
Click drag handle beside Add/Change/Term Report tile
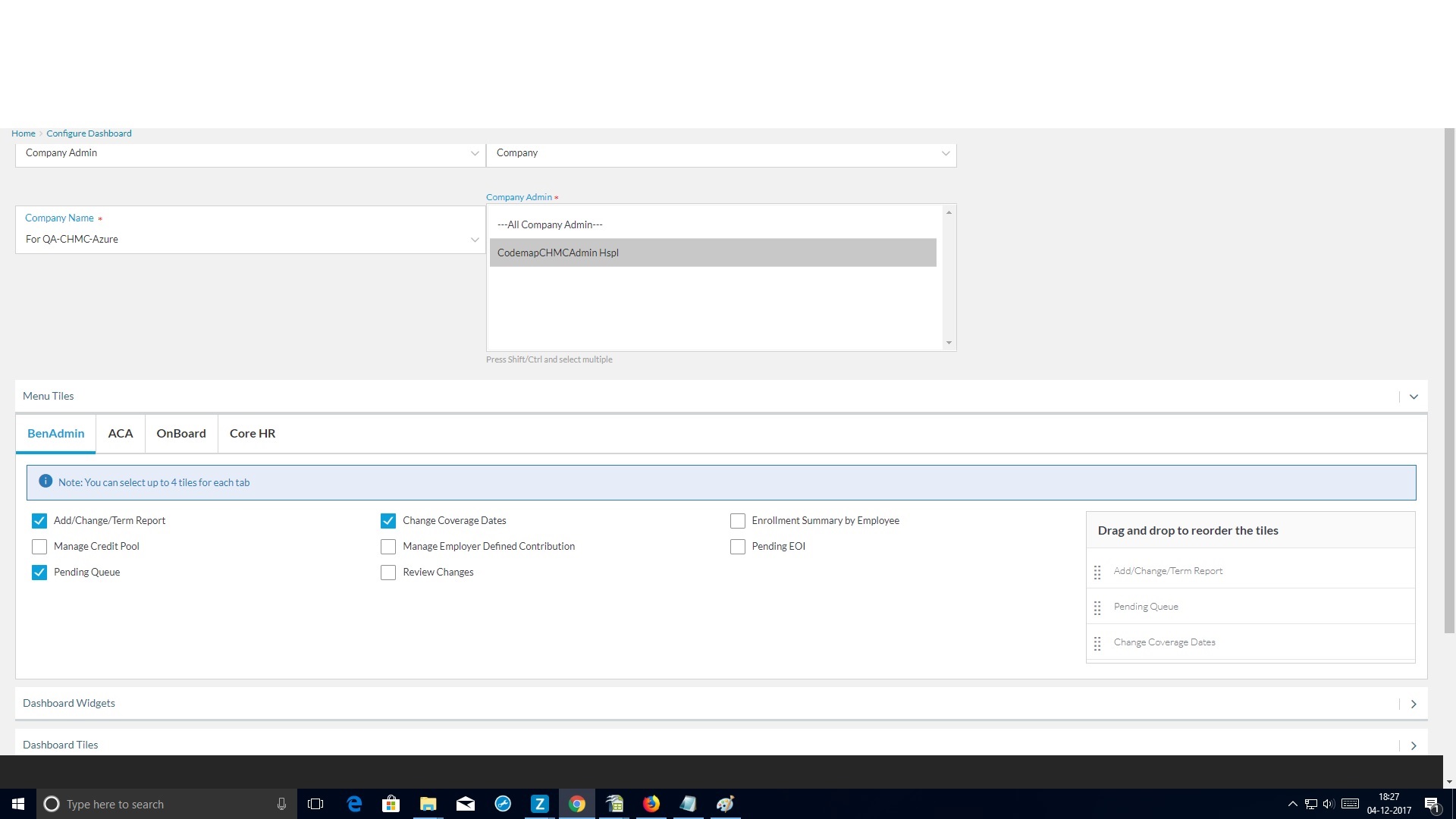[x=1097, y=573]
